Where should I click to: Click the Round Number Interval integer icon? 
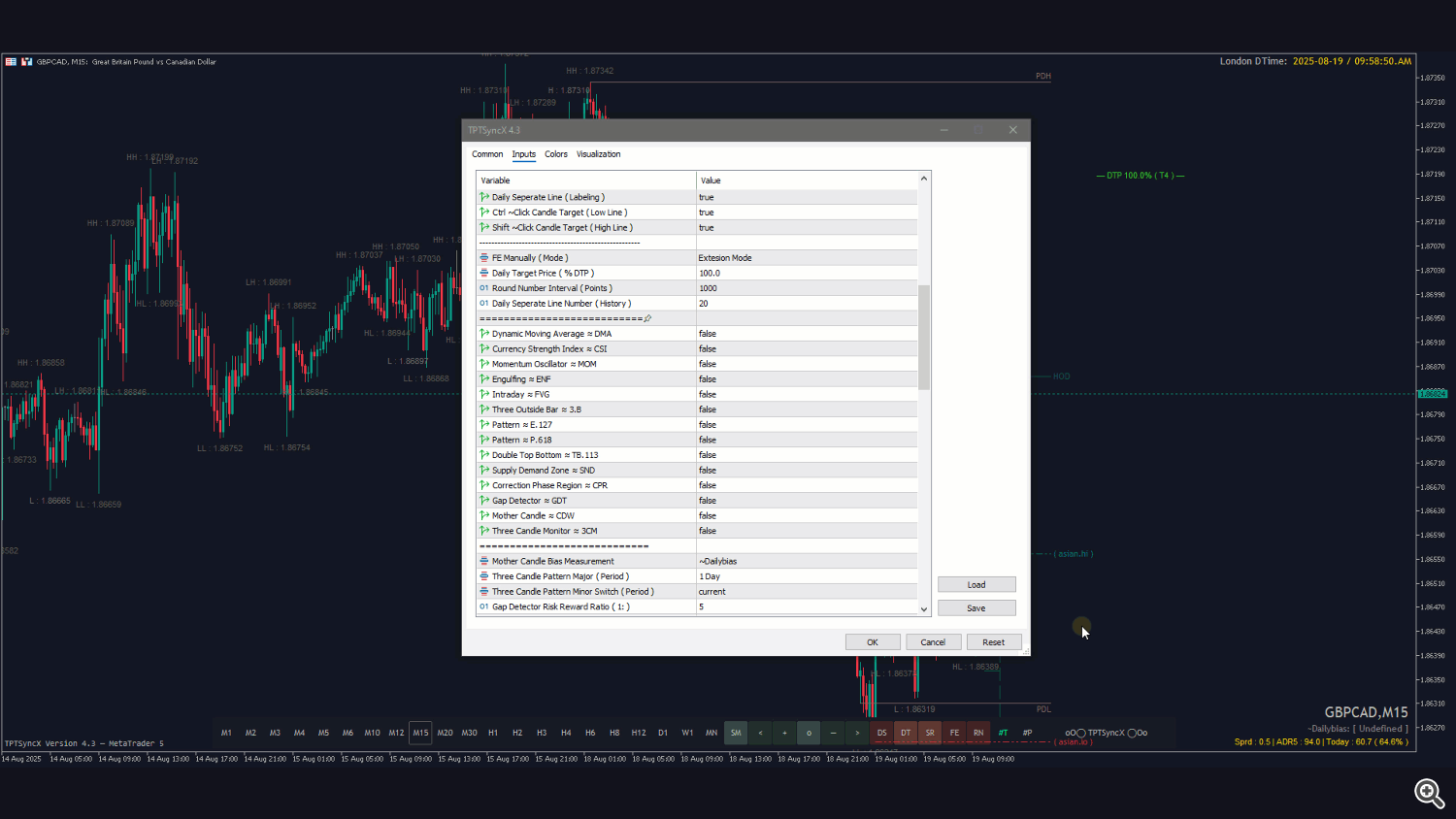tap(484, 288)
